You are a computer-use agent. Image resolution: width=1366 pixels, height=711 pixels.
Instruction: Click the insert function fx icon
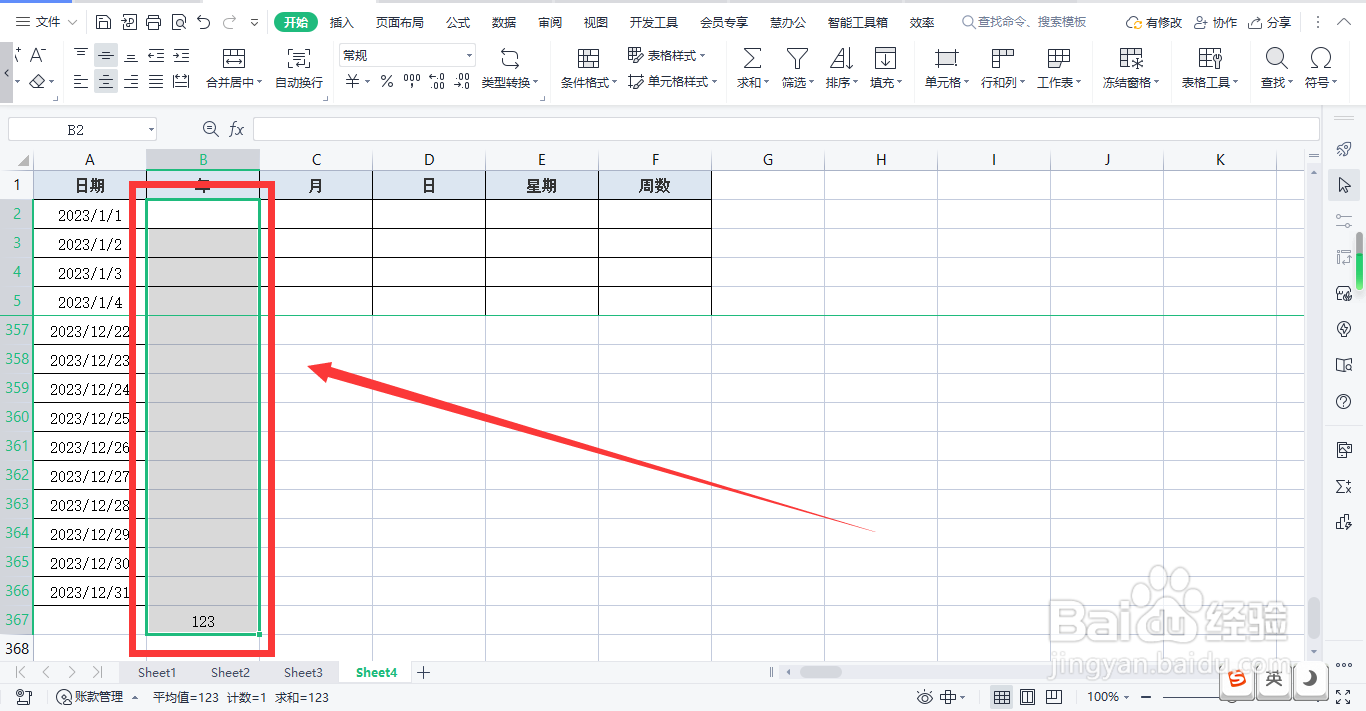coord(237,129)
